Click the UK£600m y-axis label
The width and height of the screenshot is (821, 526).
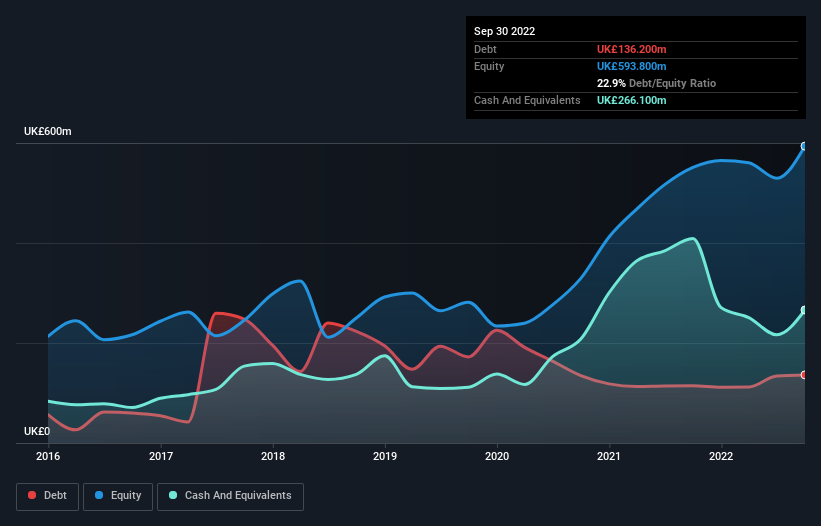(x=48, y=131)
